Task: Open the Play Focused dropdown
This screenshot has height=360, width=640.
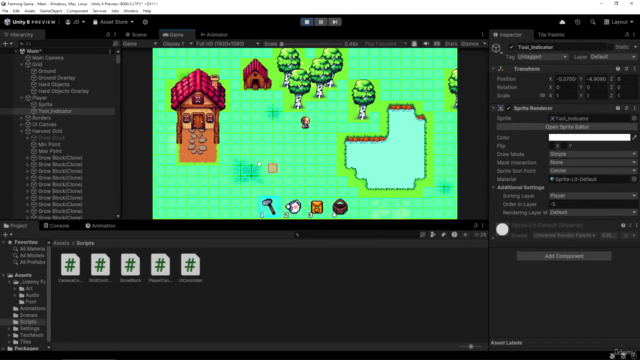Action: click(385, 44)
